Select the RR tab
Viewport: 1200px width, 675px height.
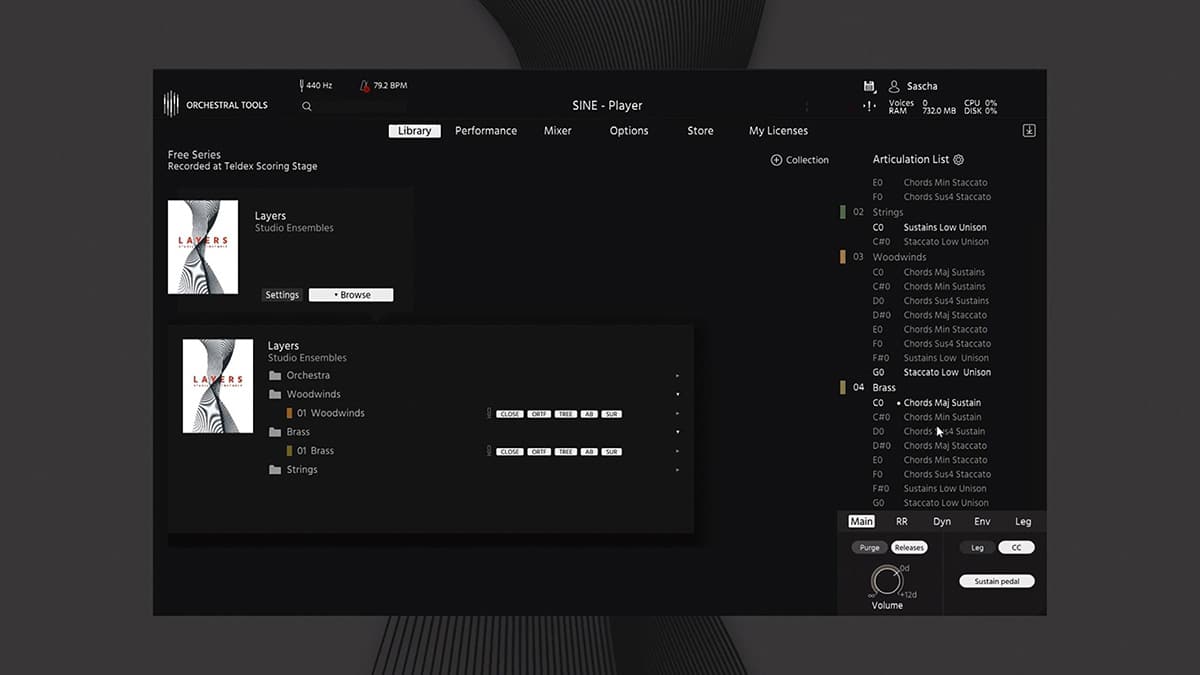(902, 522)
